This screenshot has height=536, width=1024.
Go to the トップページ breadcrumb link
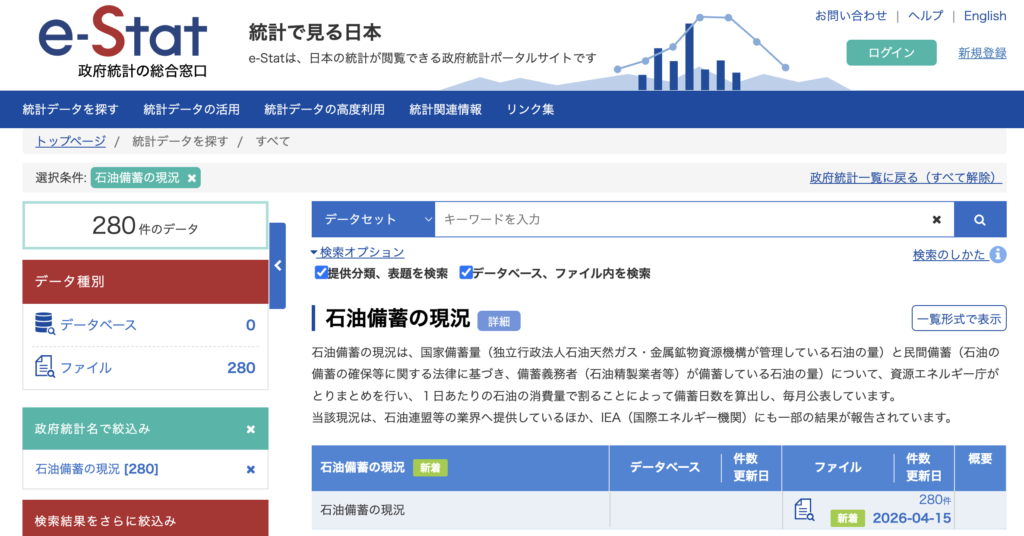pyautogui.click(x=70, y=141)
